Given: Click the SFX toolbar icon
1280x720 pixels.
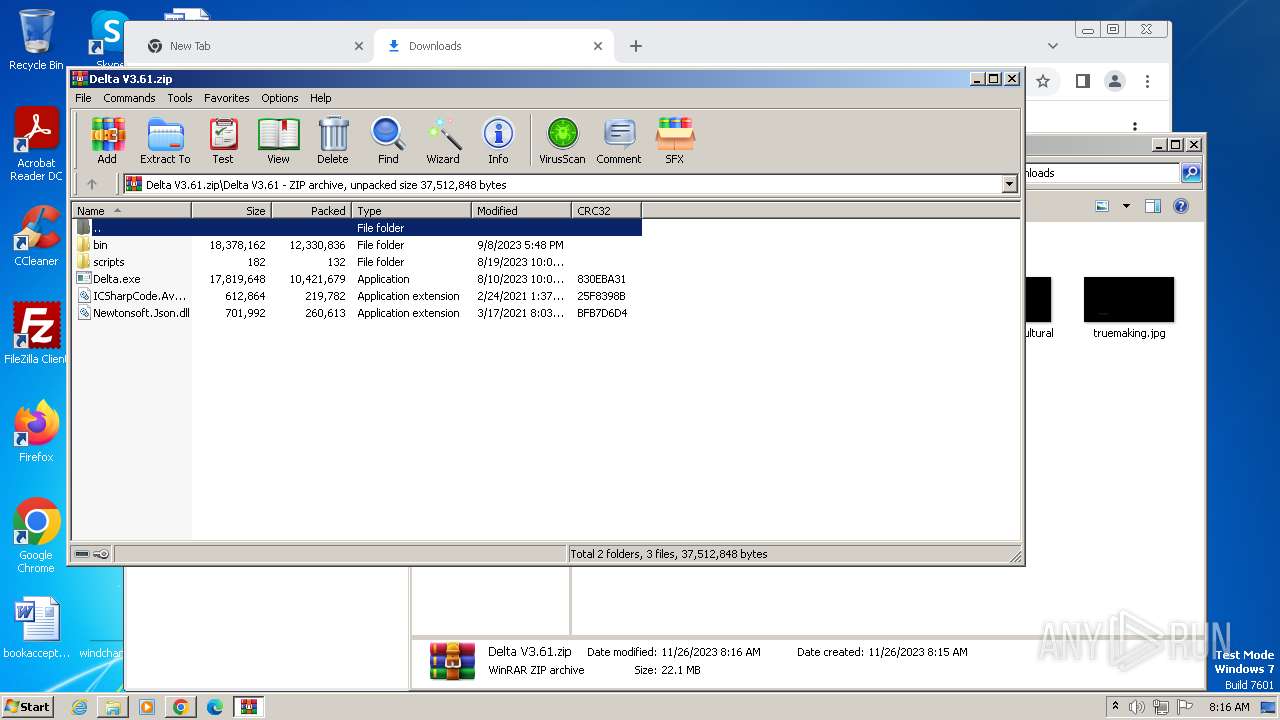Looking at the screenshot, I should [675, 140].
